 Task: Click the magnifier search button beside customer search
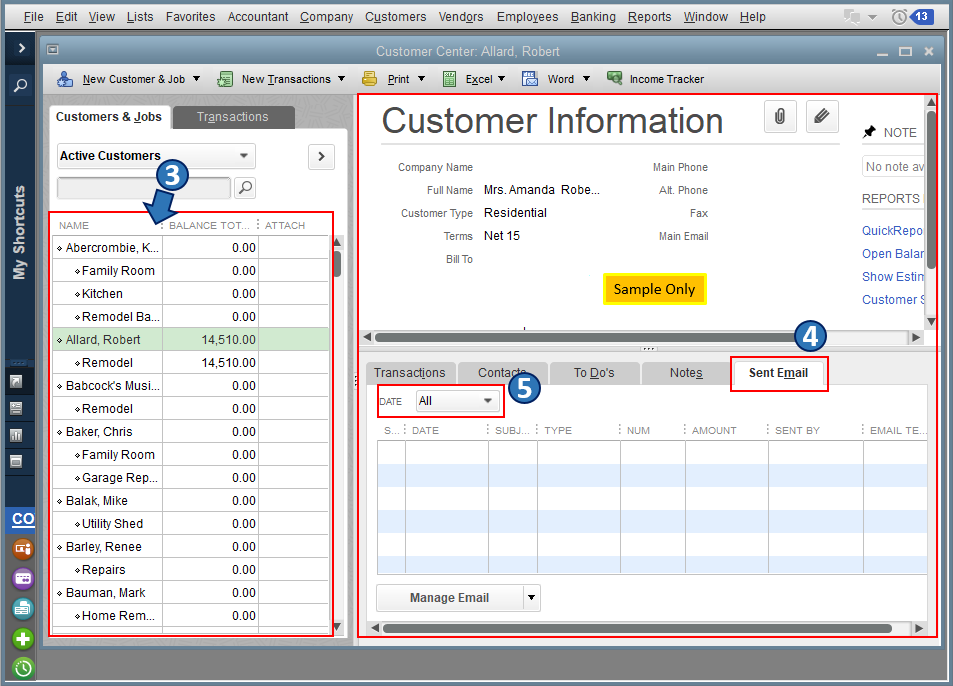pyautogui.click(x=245, y=188)
